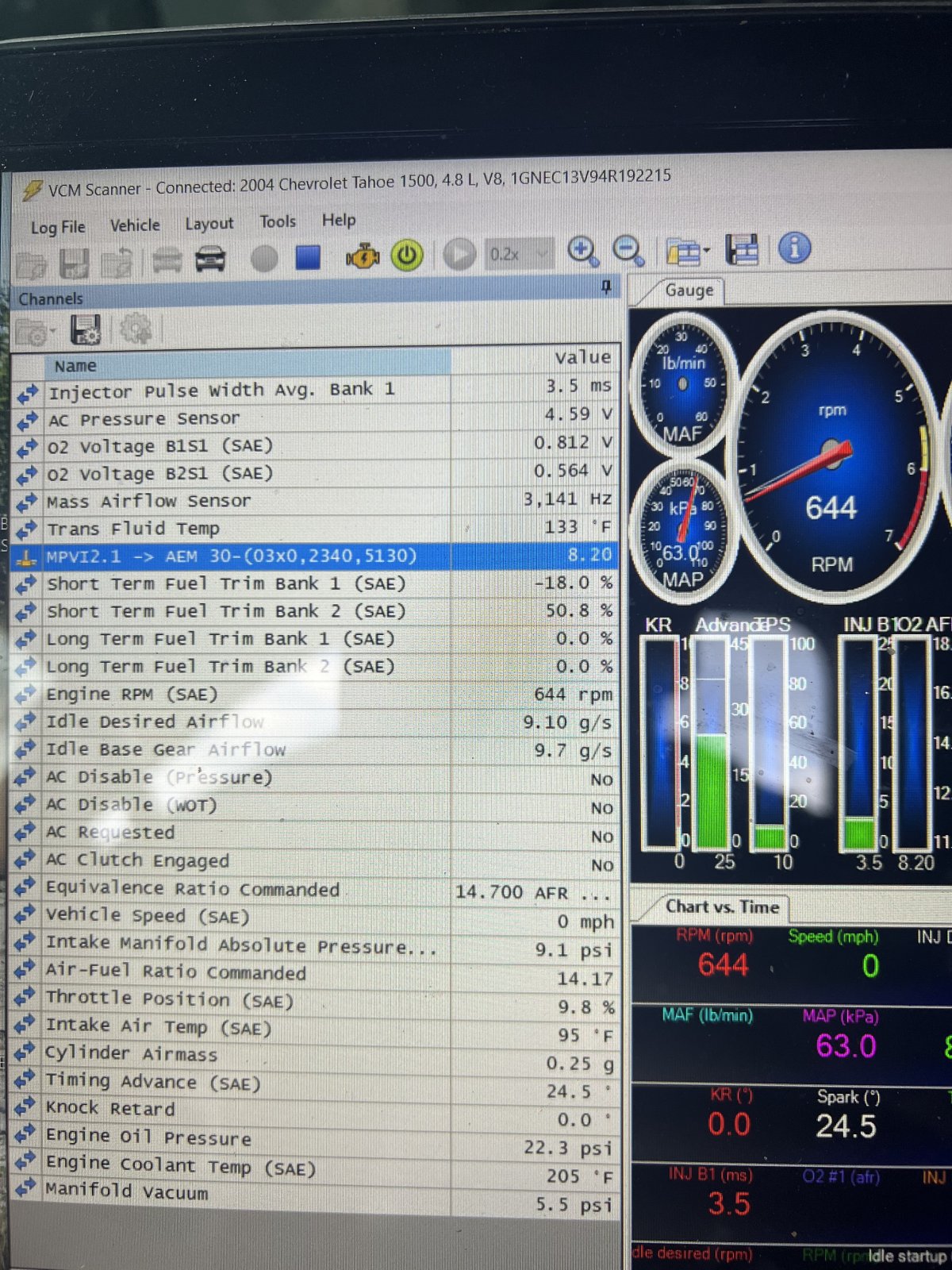This screenshot has width=952, height=1270.
Task: Click the 8.20 value in the MPVI2.1 row
Action: [589, 555]
